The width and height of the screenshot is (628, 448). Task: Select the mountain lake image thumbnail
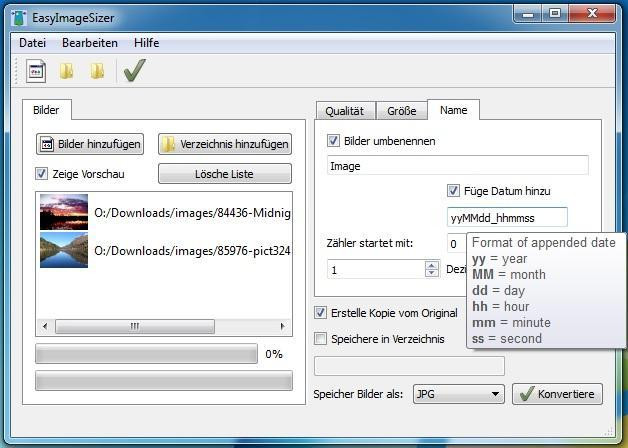(64, 250)
